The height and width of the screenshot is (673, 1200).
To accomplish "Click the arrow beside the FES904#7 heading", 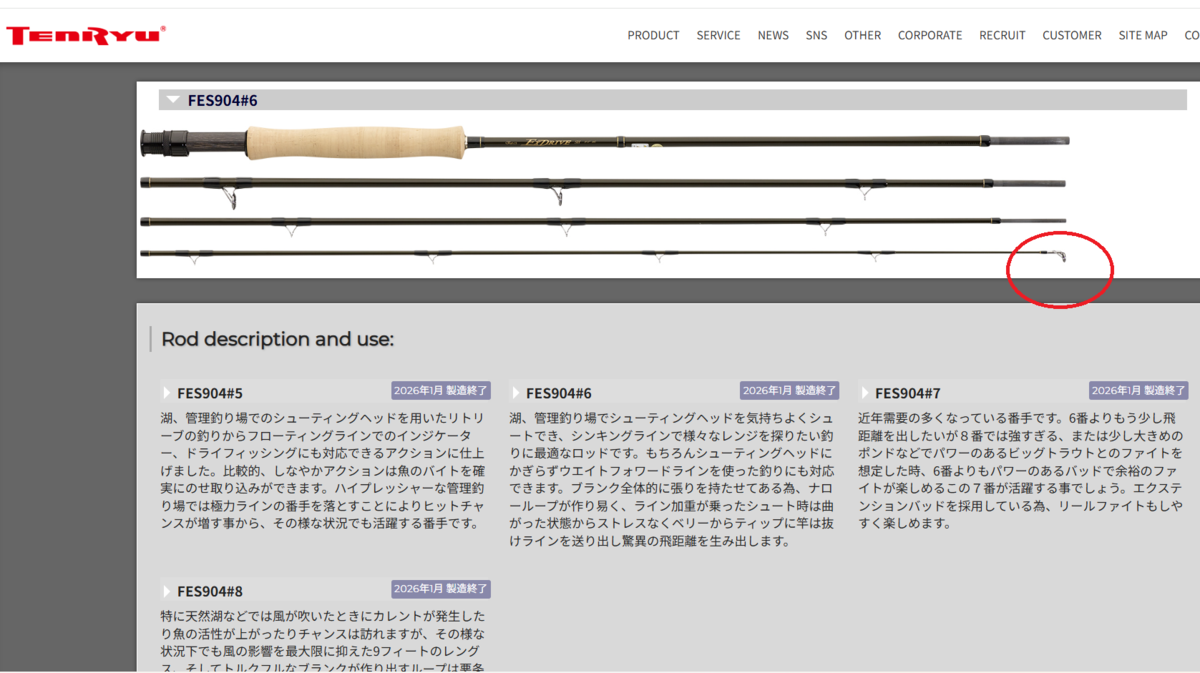I will point(865,393).
